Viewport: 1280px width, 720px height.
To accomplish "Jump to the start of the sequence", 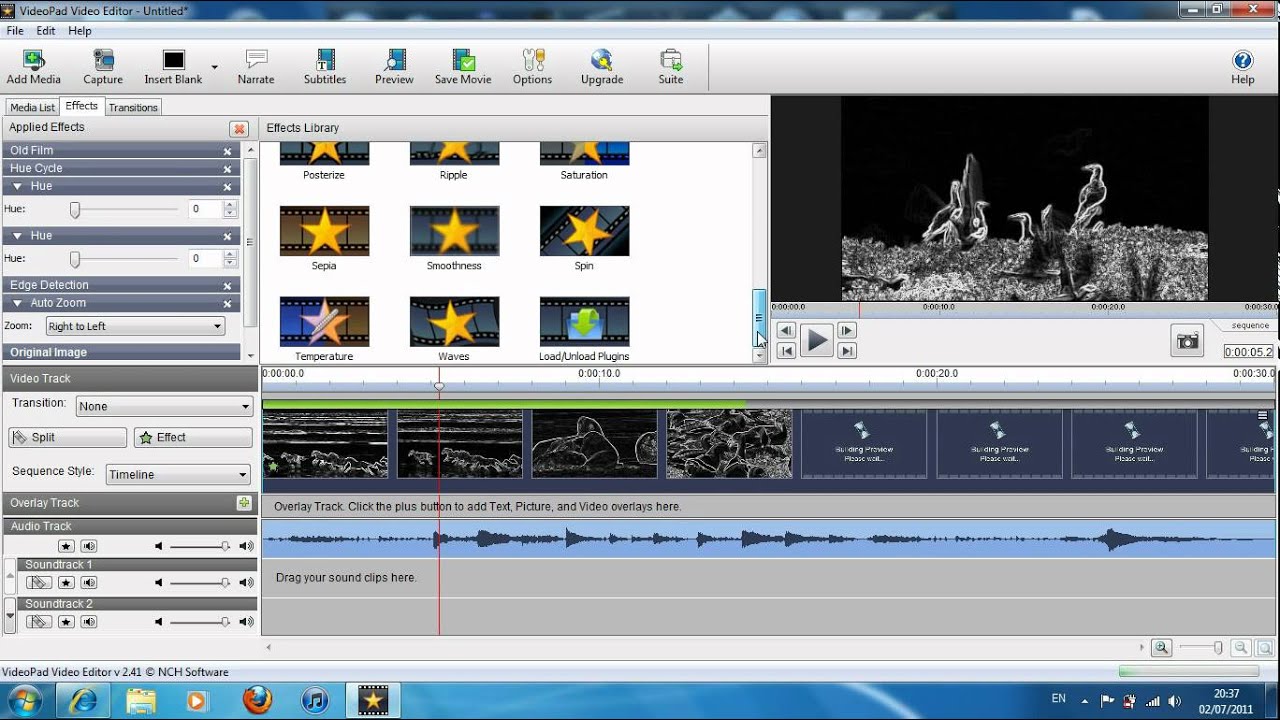I will click(x=786, y=351).
